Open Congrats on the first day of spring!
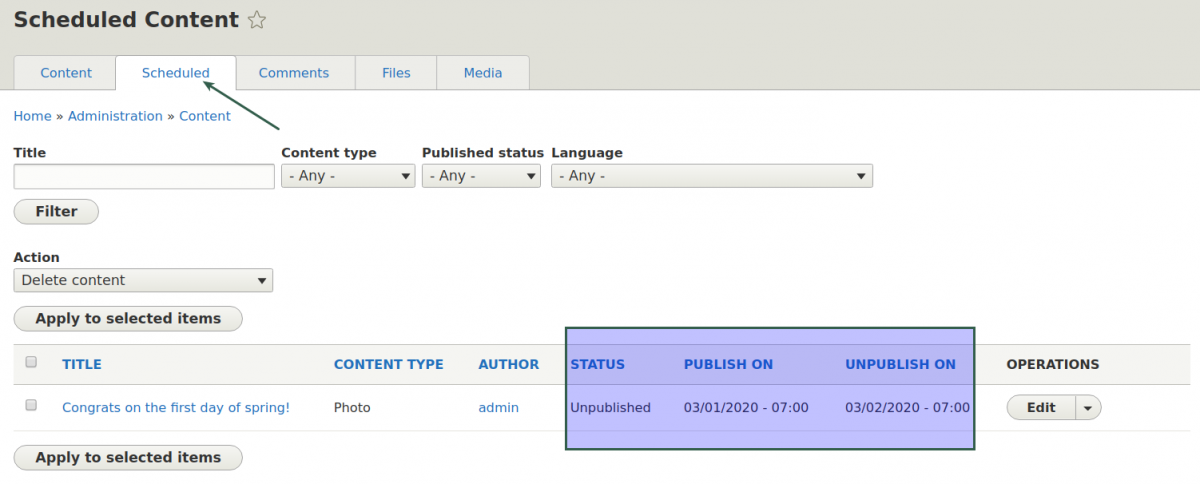 tap(176, 407)
